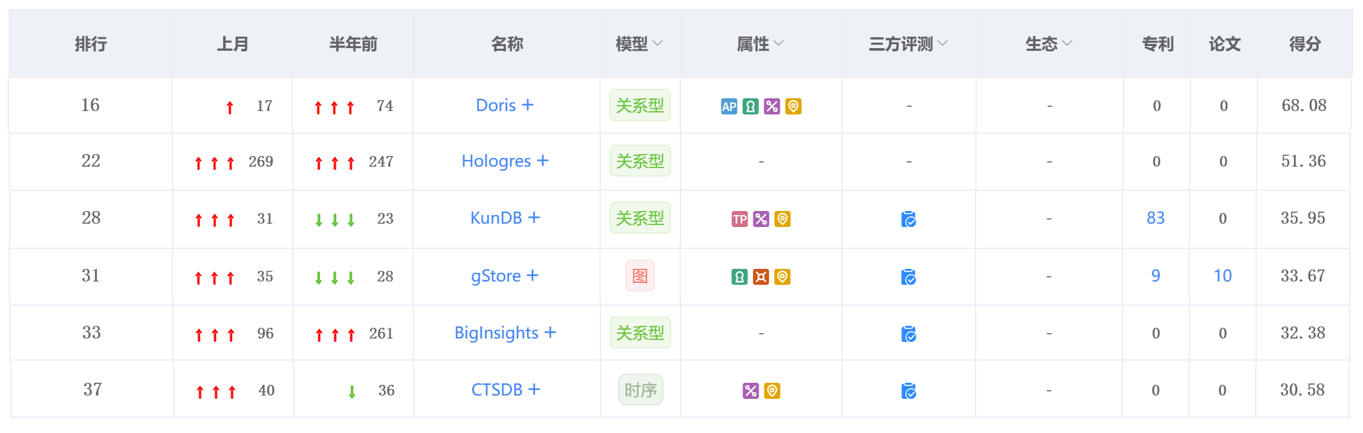Click gStore paper count 10
1363x433 pixels.
coord(1222,276)
